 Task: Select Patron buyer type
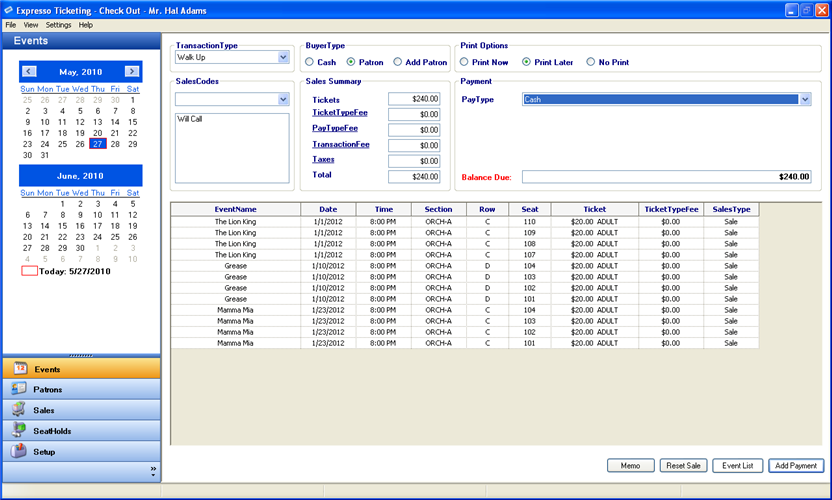(x=351, y=62)
